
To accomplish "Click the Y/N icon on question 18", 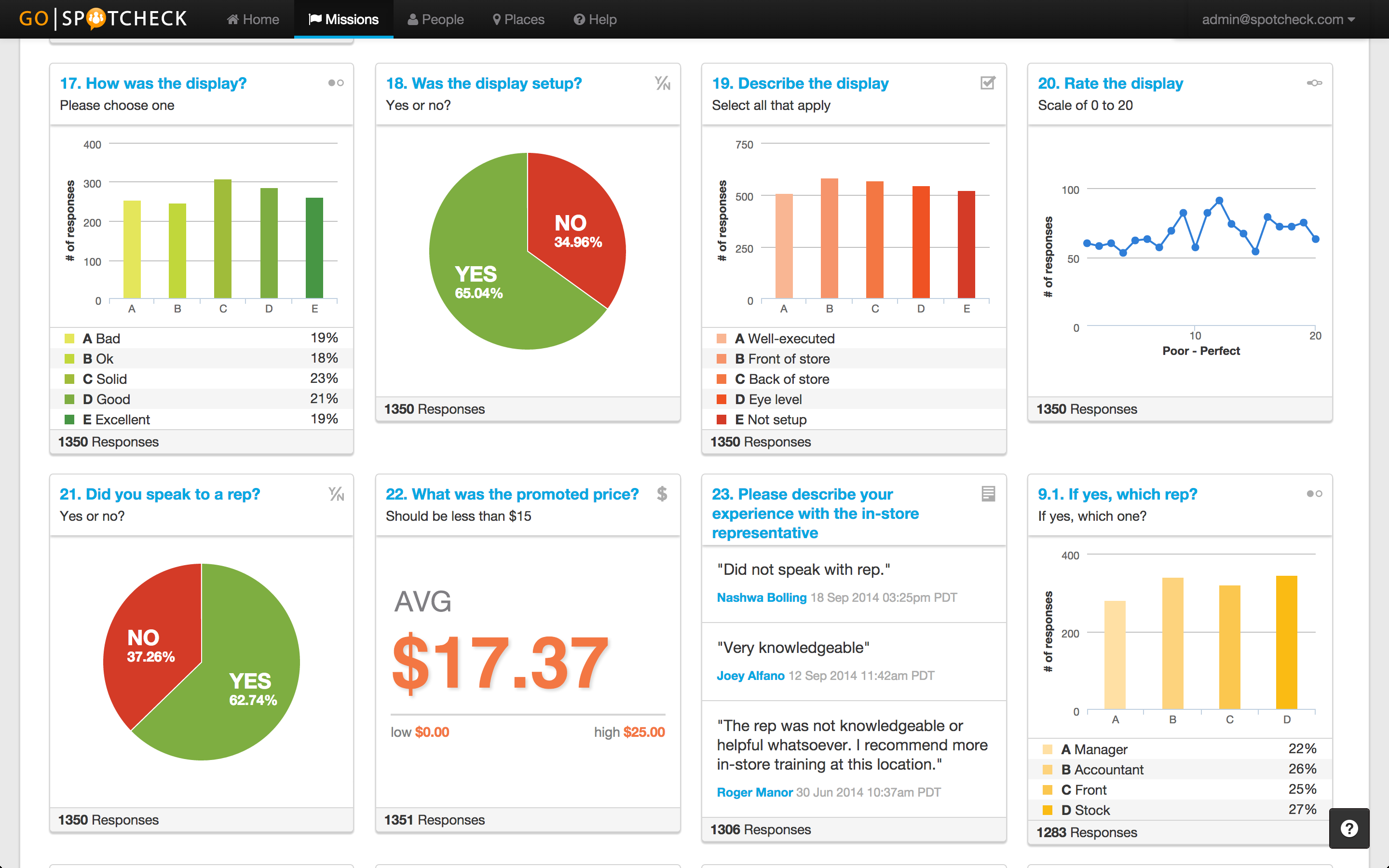I will tap(662, 83).
